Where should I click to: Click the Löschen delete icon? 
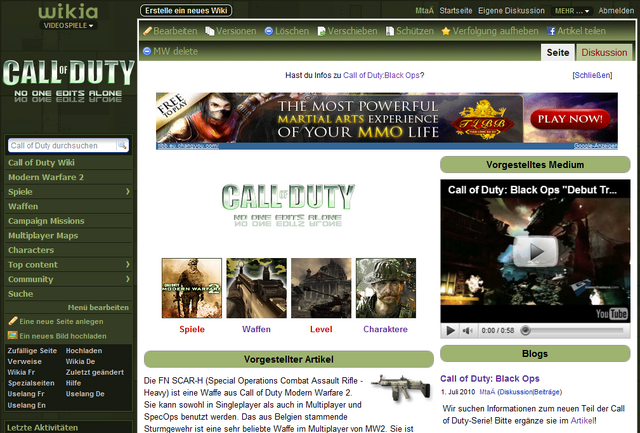coord(269,31)
